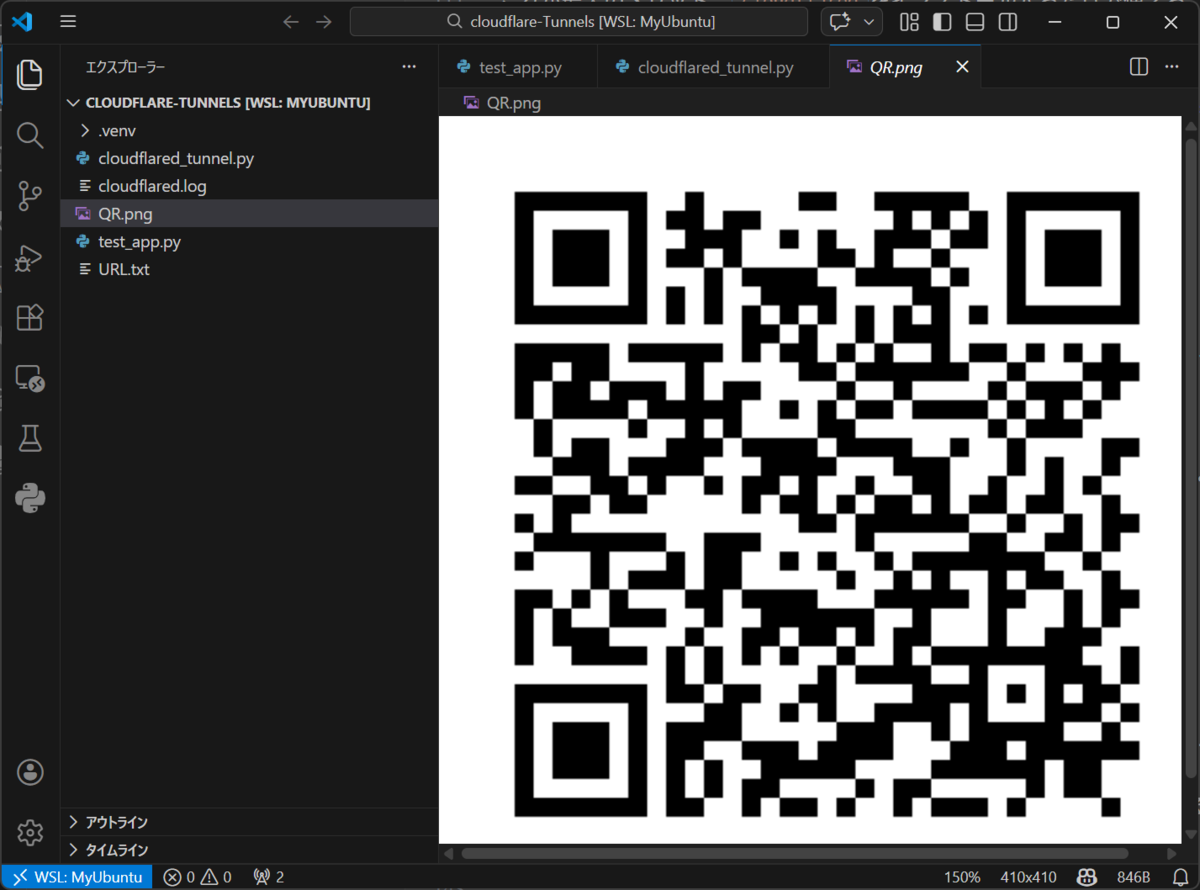Click the エクスプローラー panel title
This screenshot has width=1200, height=890.
pos(125,67)
